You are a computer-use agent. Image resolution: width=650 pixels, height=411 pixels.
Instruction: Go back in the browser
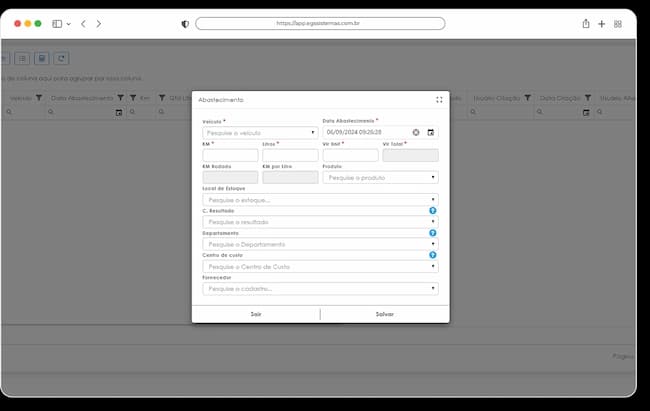click(x=83, y=24)
